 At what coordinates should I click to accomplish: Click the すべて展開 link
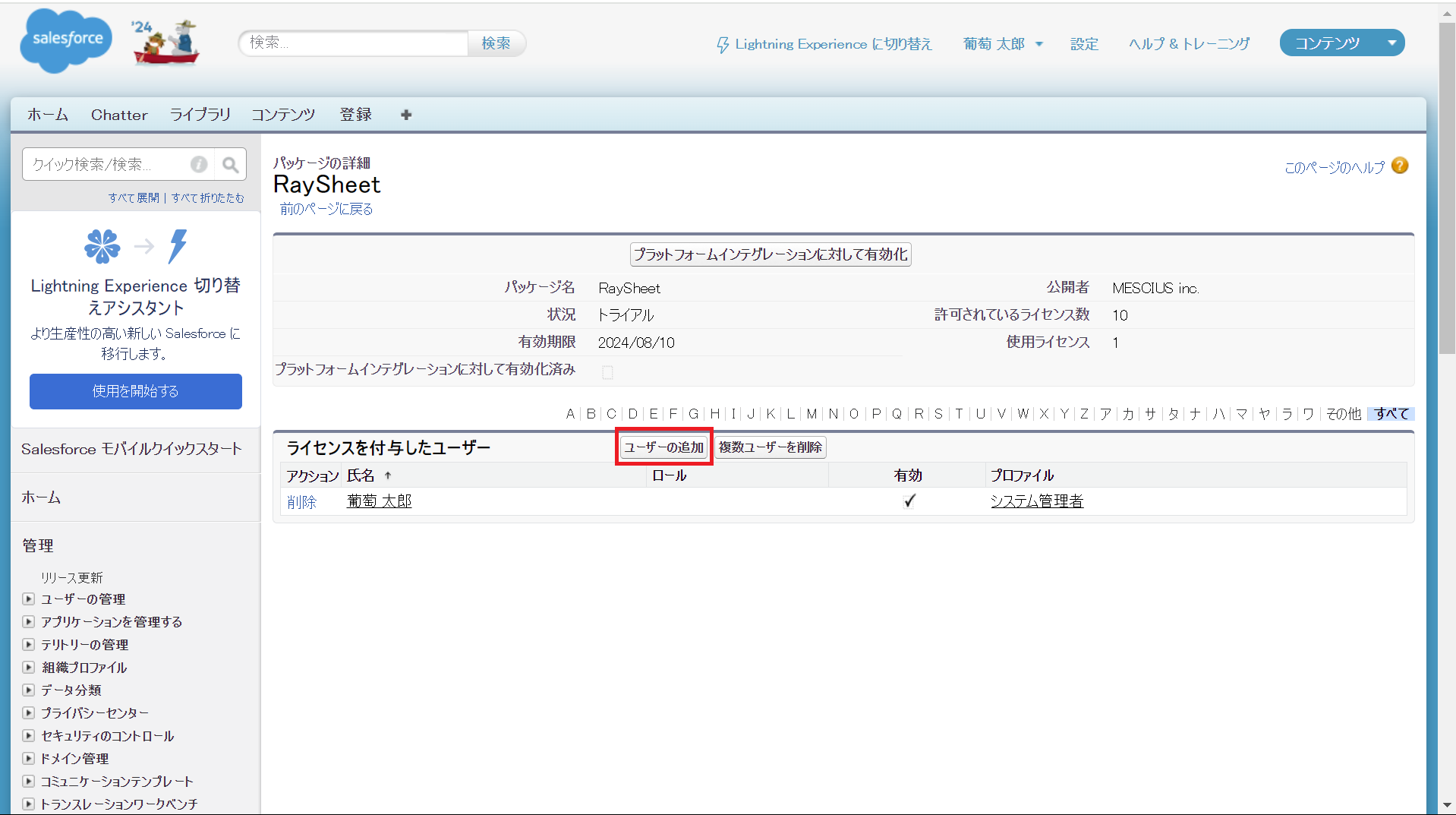(x=134, y=197)
